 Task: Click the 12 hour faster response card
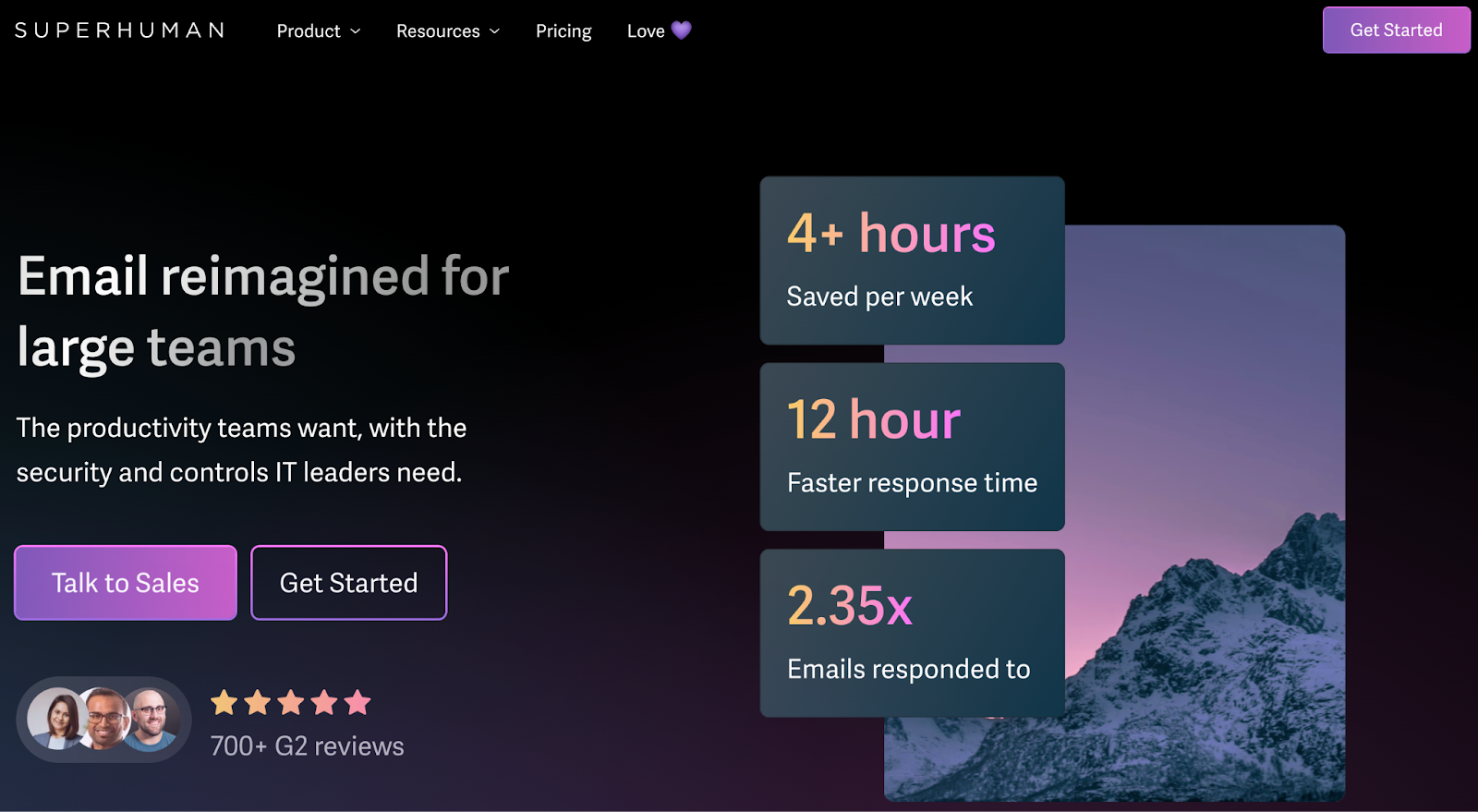click(912, 447)
